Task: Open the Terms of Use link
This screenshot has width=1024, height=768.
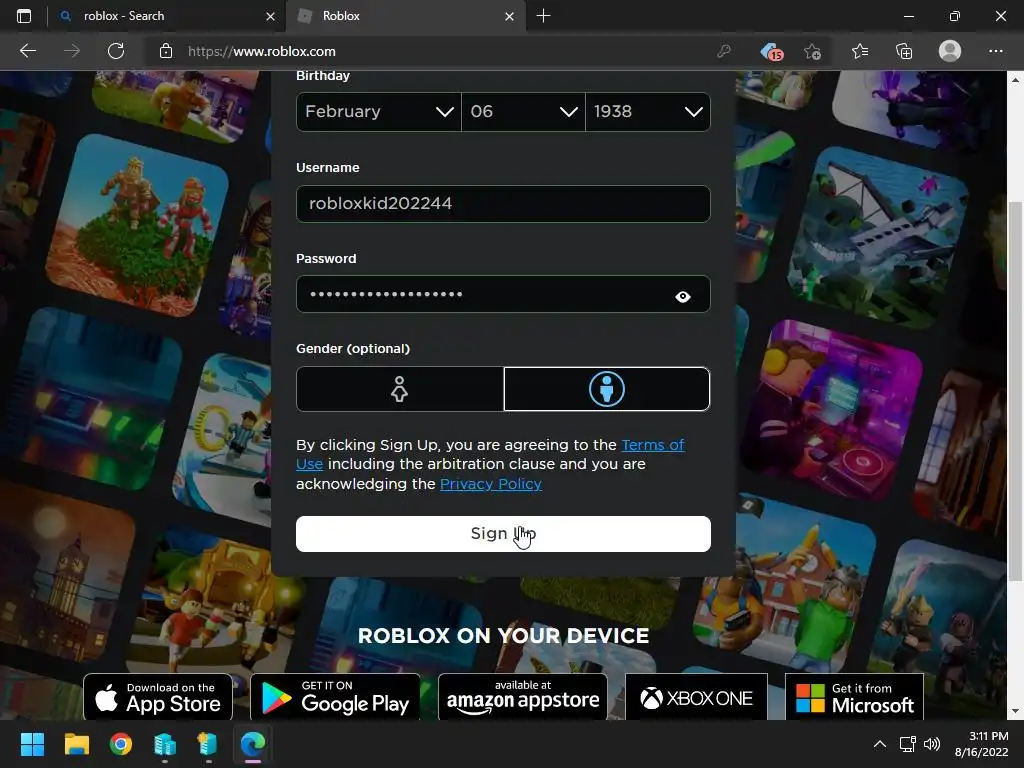Action: click(x=652, y=445)
